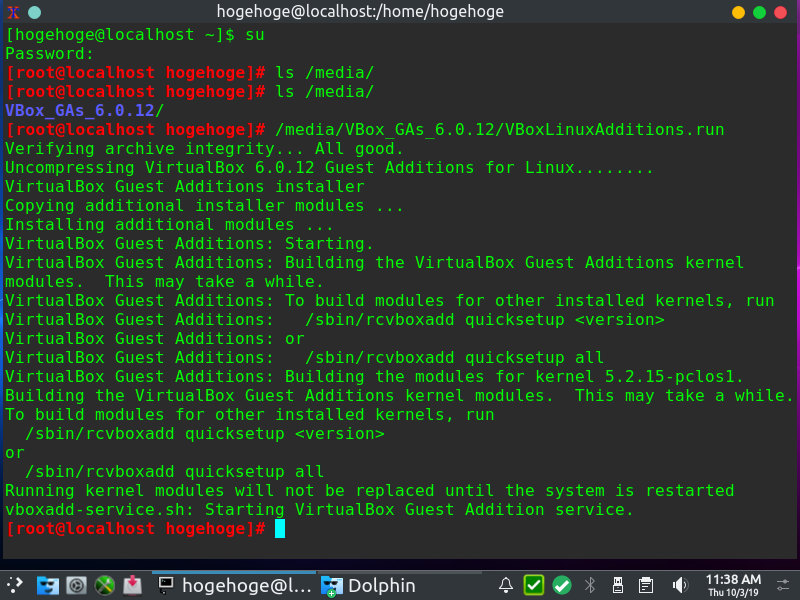Open the system settings launcher icon
This screenshot has width=800, height=600.
point(77,585)
